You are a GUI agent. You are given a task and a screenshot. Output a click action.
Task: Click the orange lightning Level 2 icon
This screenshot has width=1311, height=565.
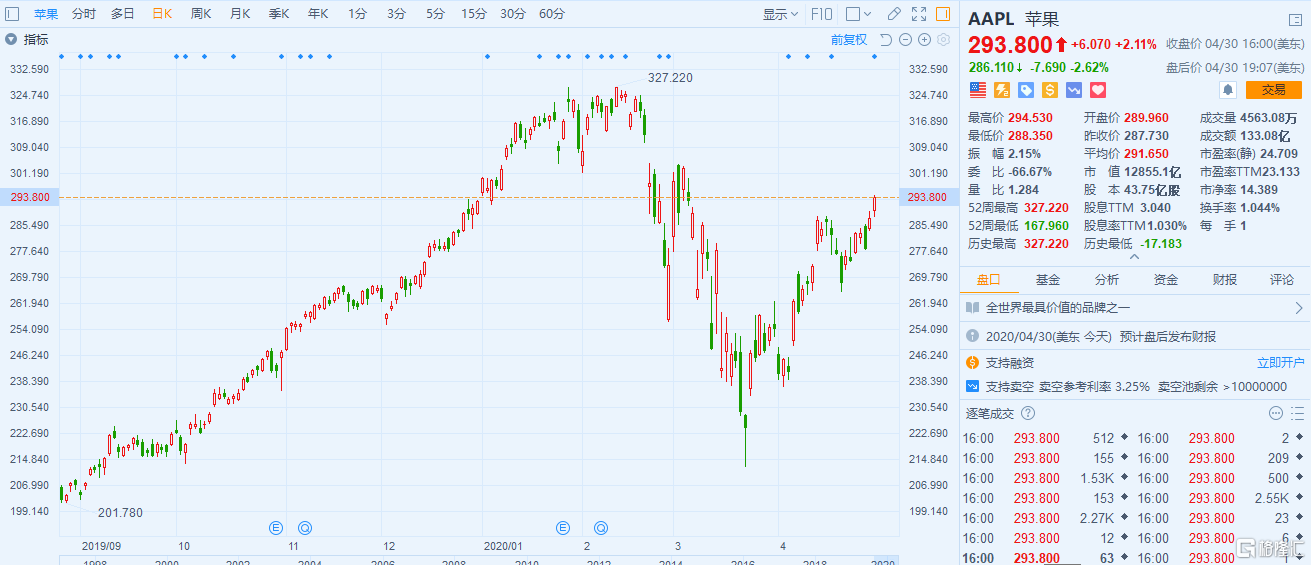pyautogui.click(x=1001, y=90)
